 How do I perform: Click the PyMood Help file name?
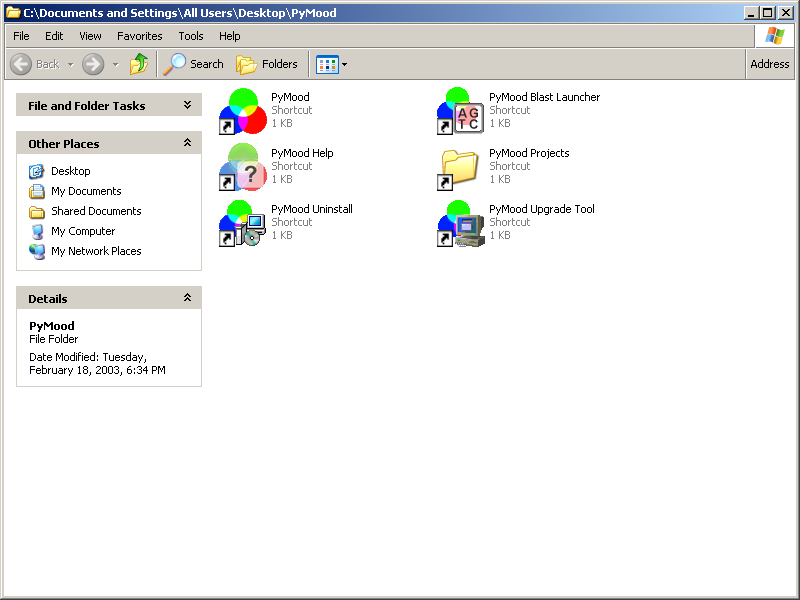tap(302, 153)
